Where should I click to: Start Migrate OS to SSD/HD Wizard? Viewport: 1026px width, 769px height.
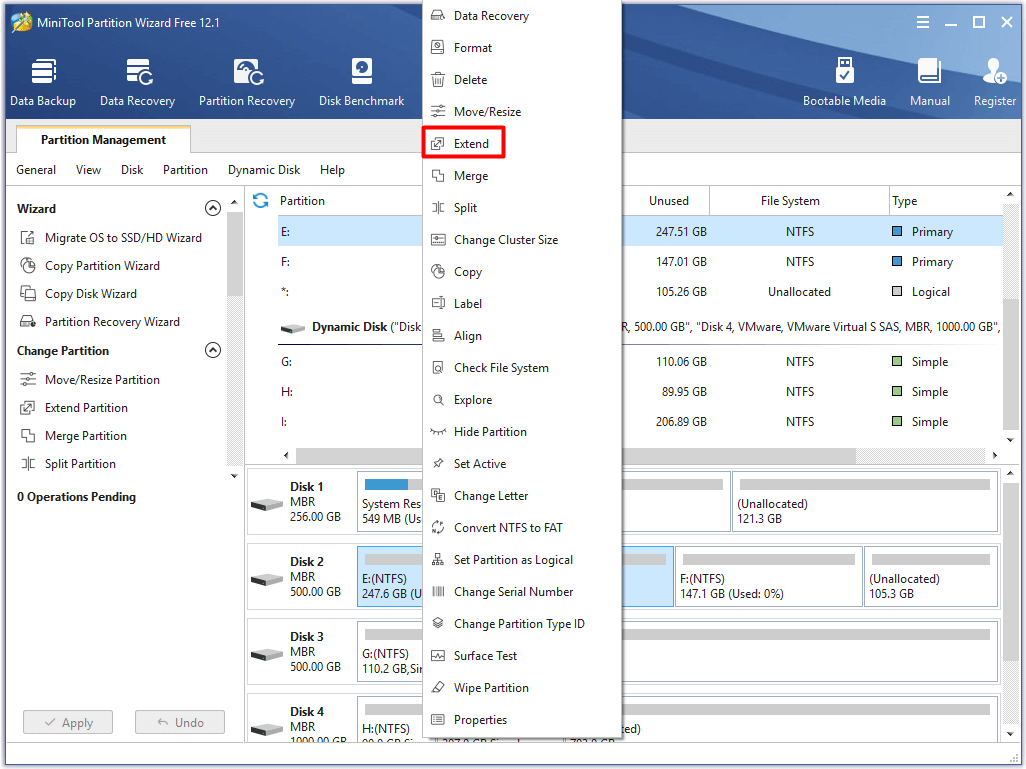pyautogui.click(x=111, y=238)
